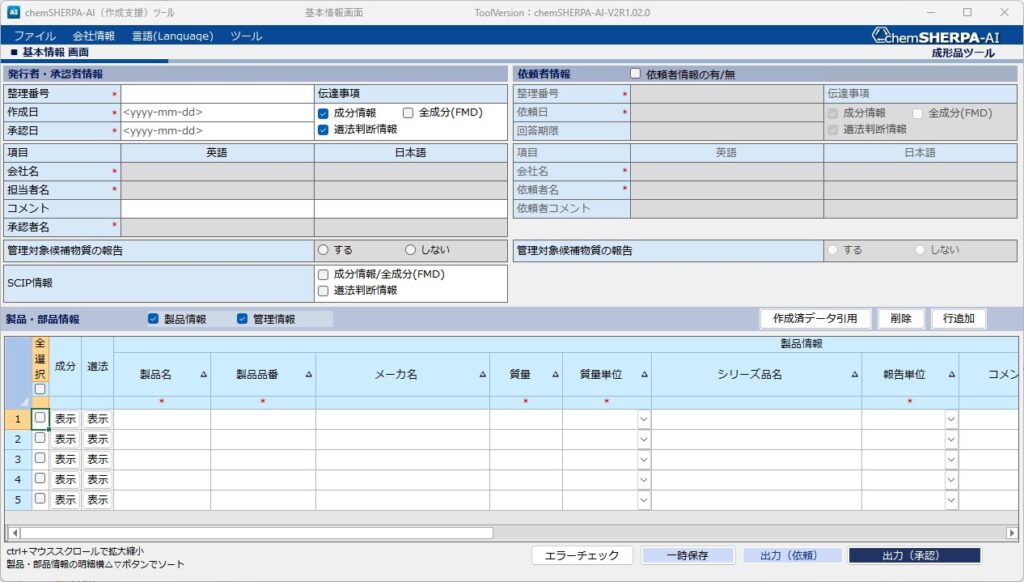The height and width of the screenshot is (582, 1024).
Task: Click the シリーズ品名 column sort triangle
Action: pos(854,375)
